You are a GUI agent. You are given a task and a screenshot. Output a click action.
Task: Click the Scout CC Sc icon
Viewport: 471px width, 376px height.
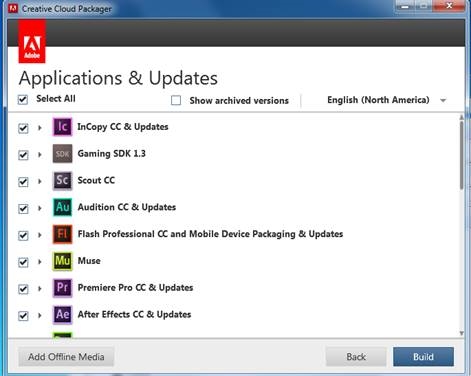62,180
